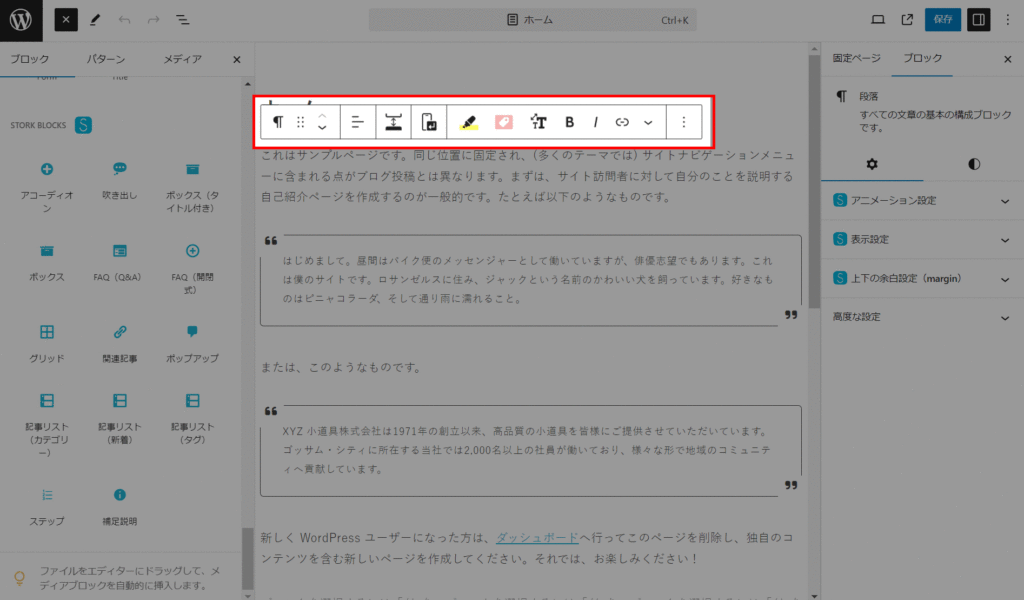Insert the FAQ（開閉式） block
This screenshot has height=600, width=1024.
pos(192,268)
